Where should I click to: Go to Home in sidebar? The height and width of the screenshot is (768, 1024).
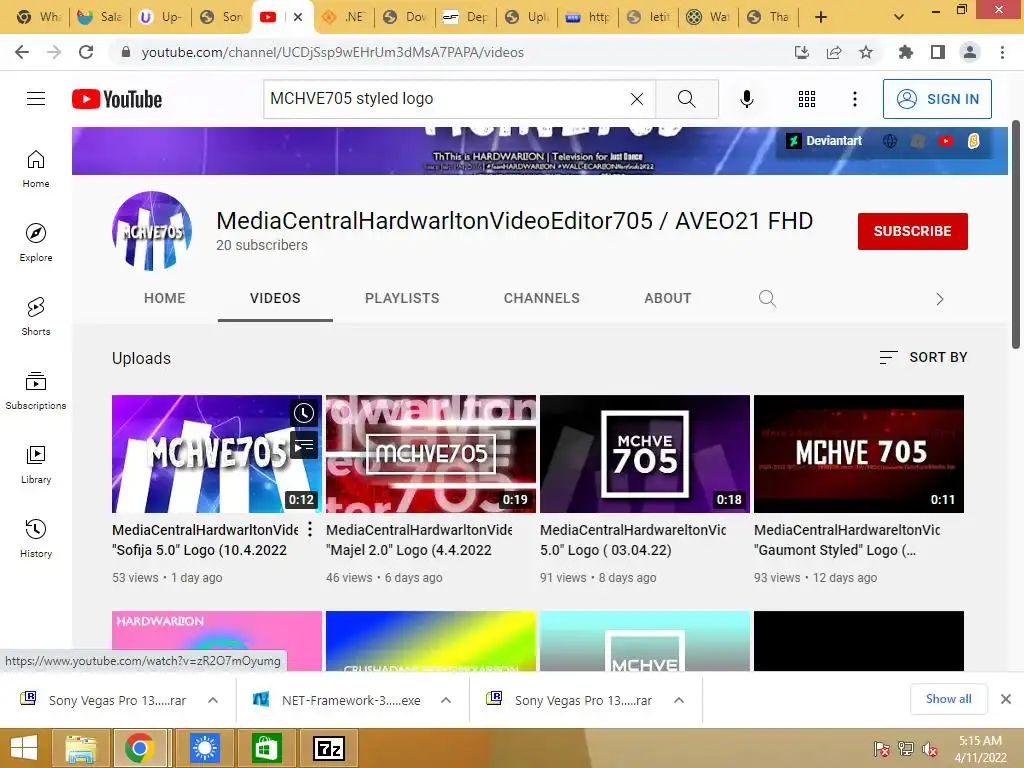point(36,168)
